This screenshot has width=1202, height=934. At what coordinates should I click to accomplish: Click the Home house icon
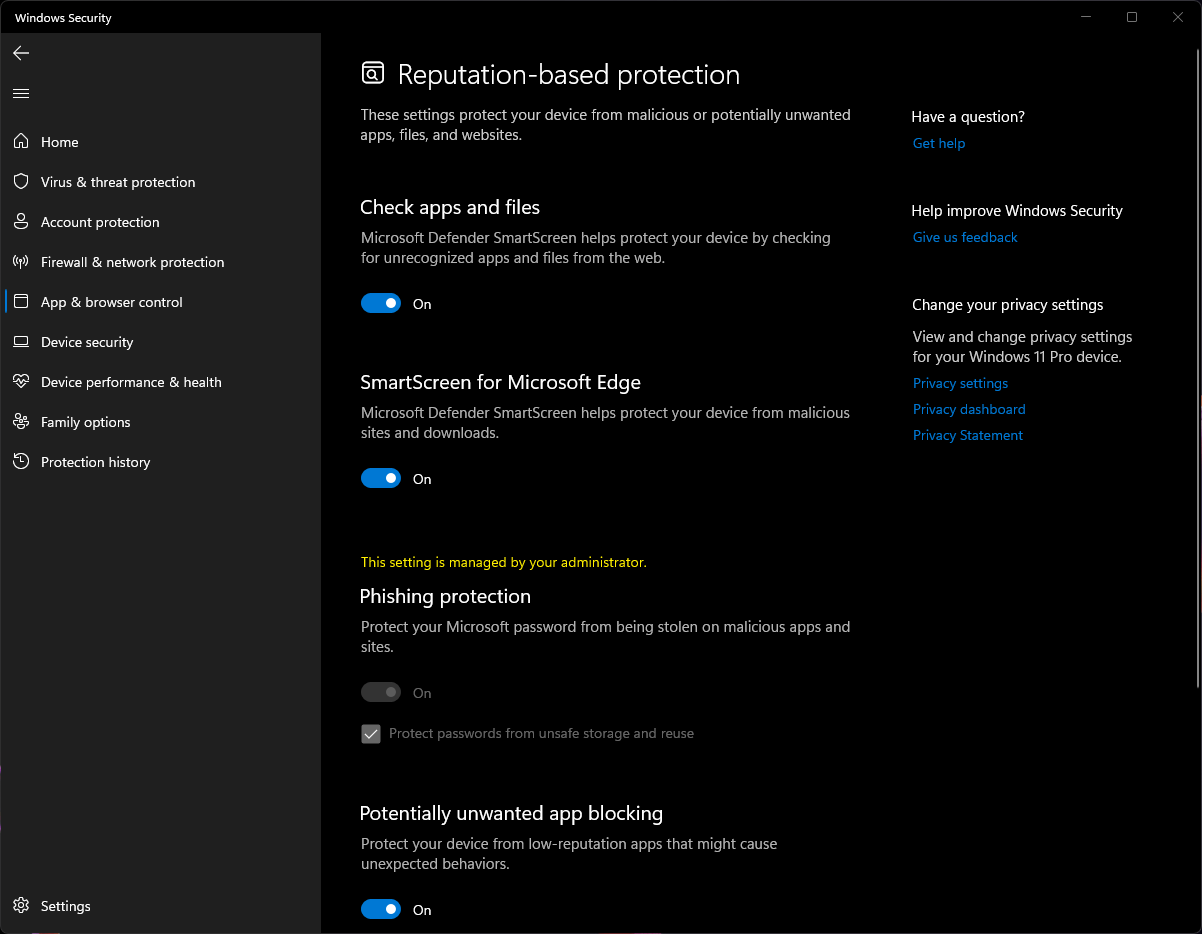pyautogui.click(x=21, y=142)
